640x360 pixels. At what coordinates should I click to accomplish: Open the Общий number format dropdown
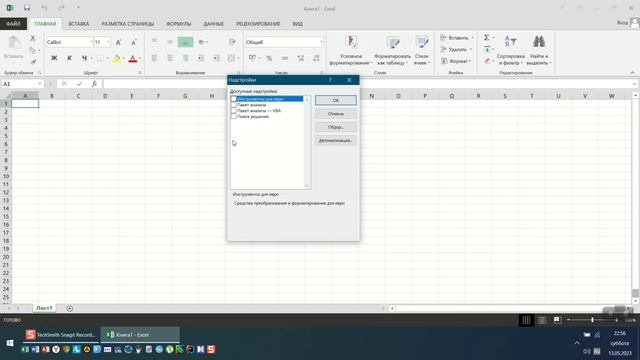pyautogui.click(x=321, y=42)
